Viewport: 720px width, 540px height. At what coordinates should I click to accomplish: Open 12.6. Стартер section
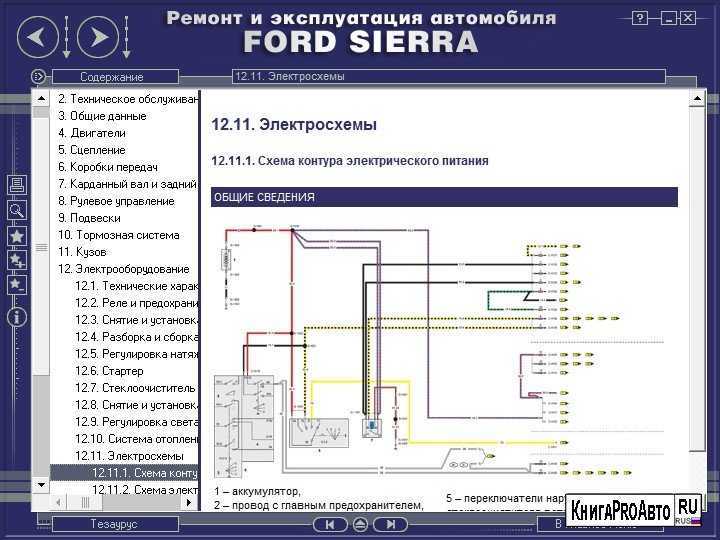pos(109,371)
